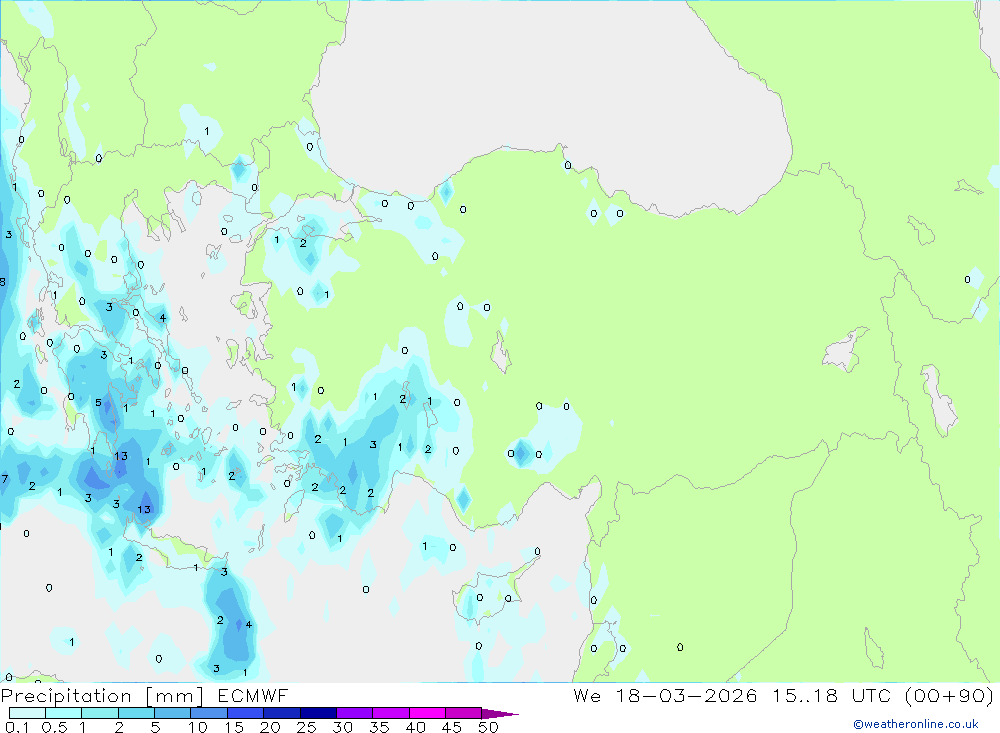The width and height of the screenshot is (1000, 733).
Task: Click the "ECMWF" model label
Action: point(253,695)
